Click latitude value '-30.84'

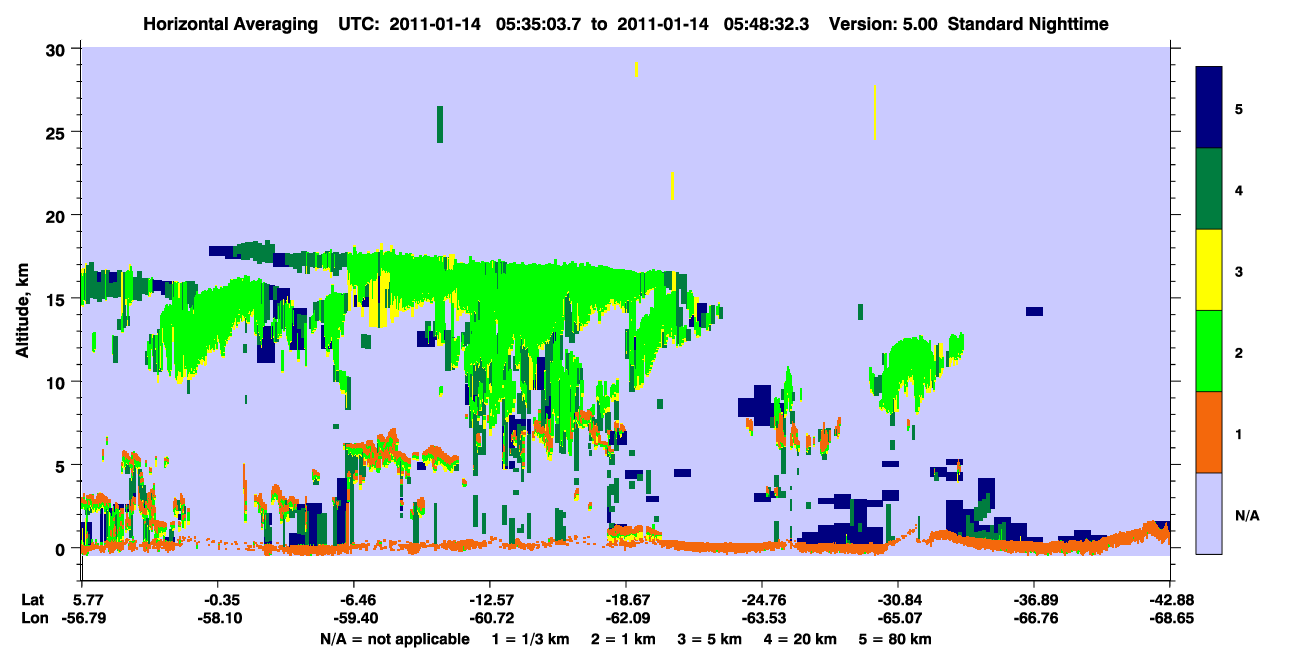898,600
